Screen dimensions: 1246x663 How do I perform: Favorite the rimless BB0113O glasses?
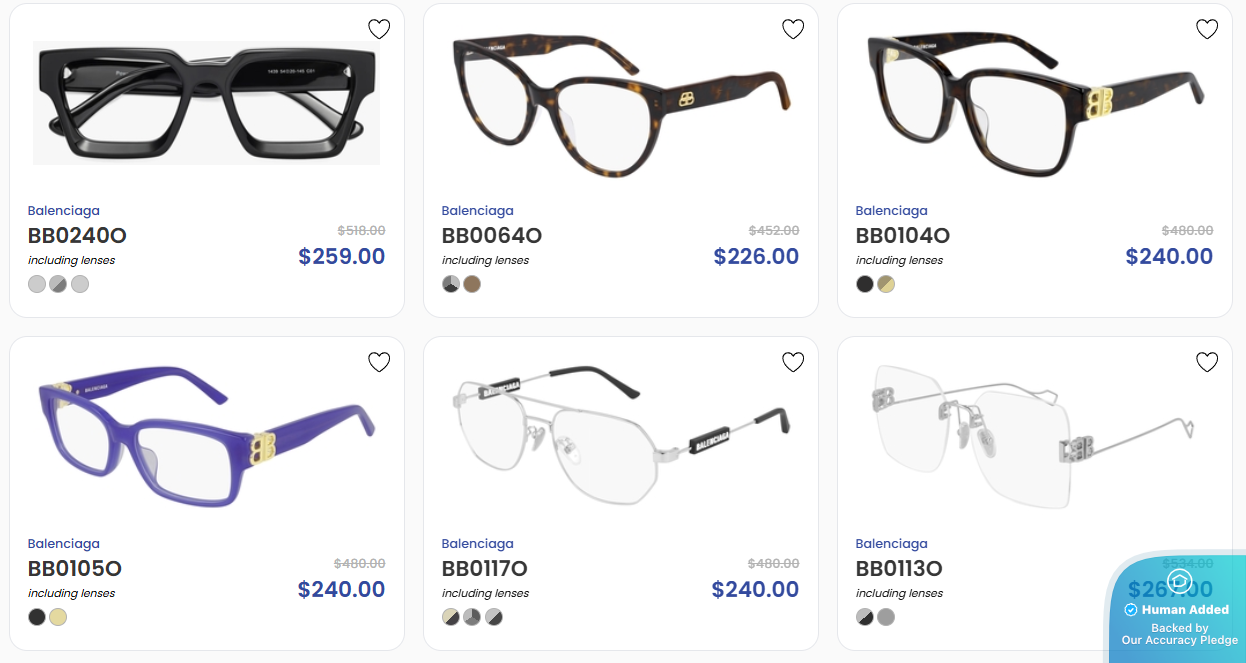click(x=1207, y=362)
